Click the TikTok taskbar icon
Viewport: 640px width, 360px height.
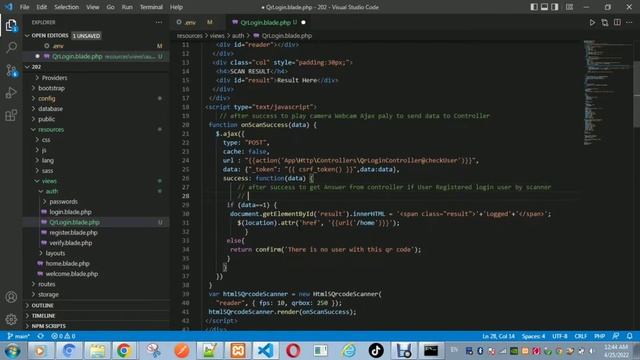tap(376, 350)
